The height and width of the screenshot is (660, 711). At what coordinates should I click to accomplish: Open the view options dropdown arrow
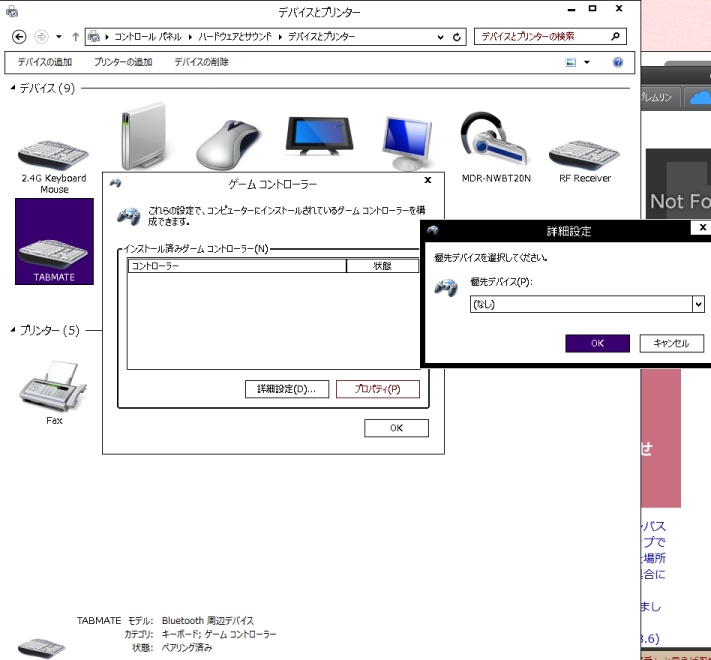587,62
